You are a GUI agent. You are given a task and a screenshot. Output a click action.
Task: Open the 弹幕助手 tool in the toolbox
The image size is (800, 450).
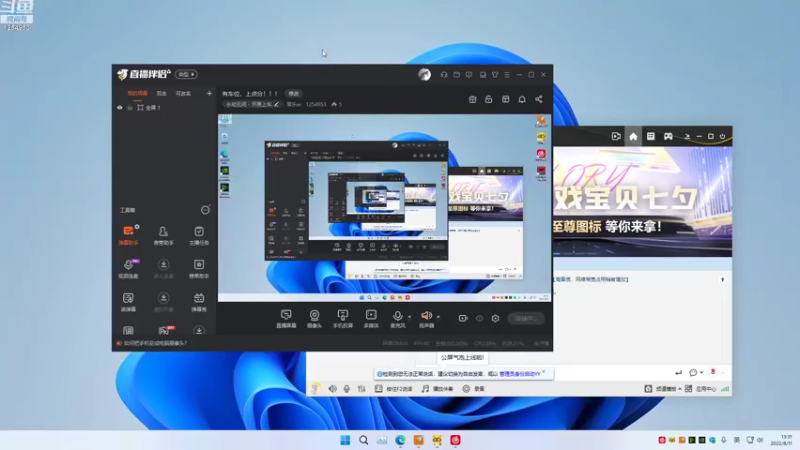(x=128, y=236)
